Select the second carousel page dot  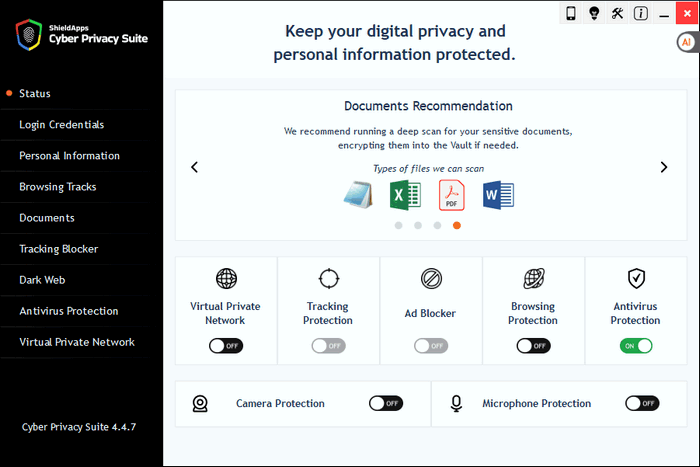pyautogui.click(x=418, y=225)
